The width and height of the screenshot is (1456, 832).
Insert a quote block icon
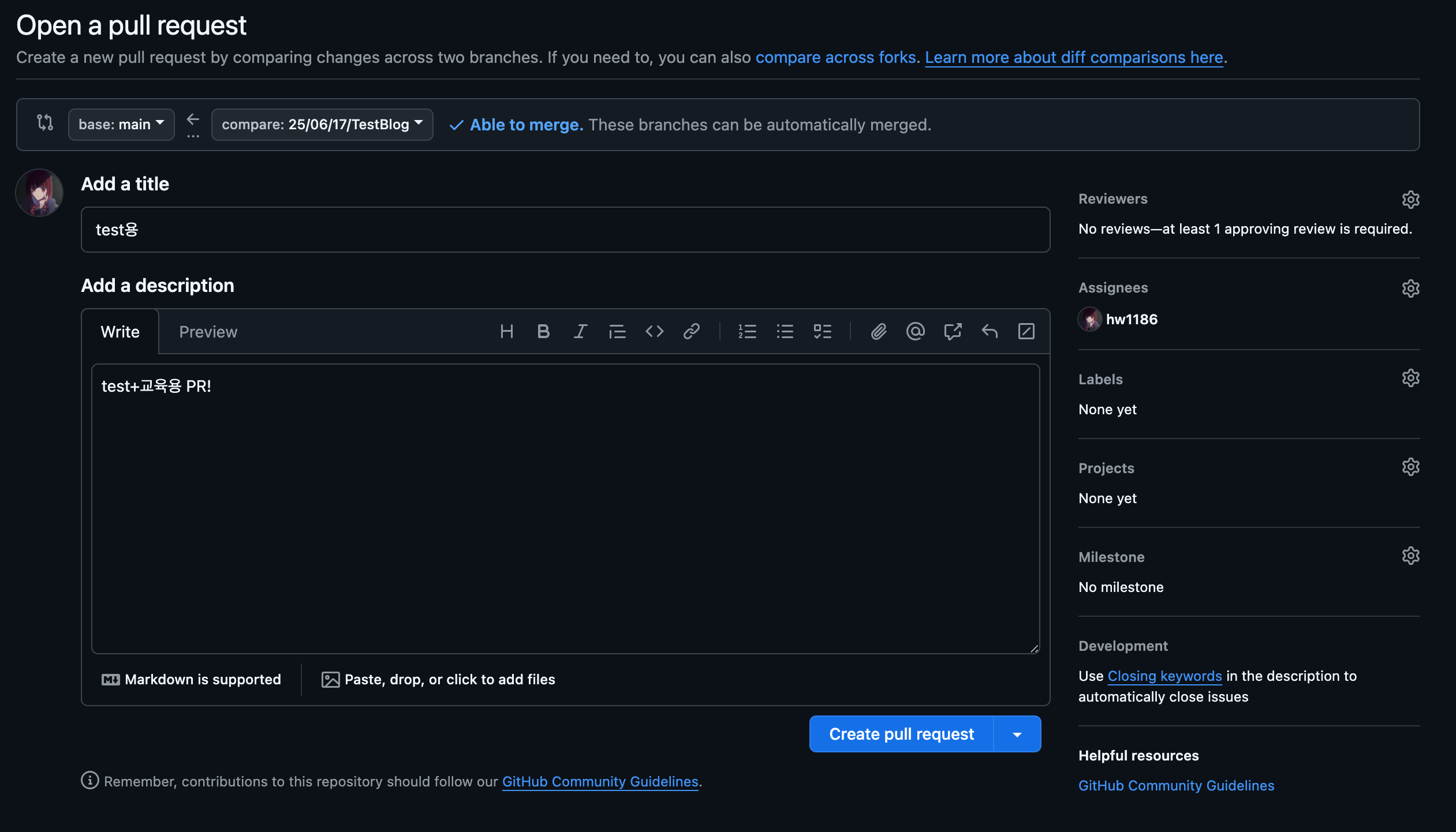coord(617,331)
